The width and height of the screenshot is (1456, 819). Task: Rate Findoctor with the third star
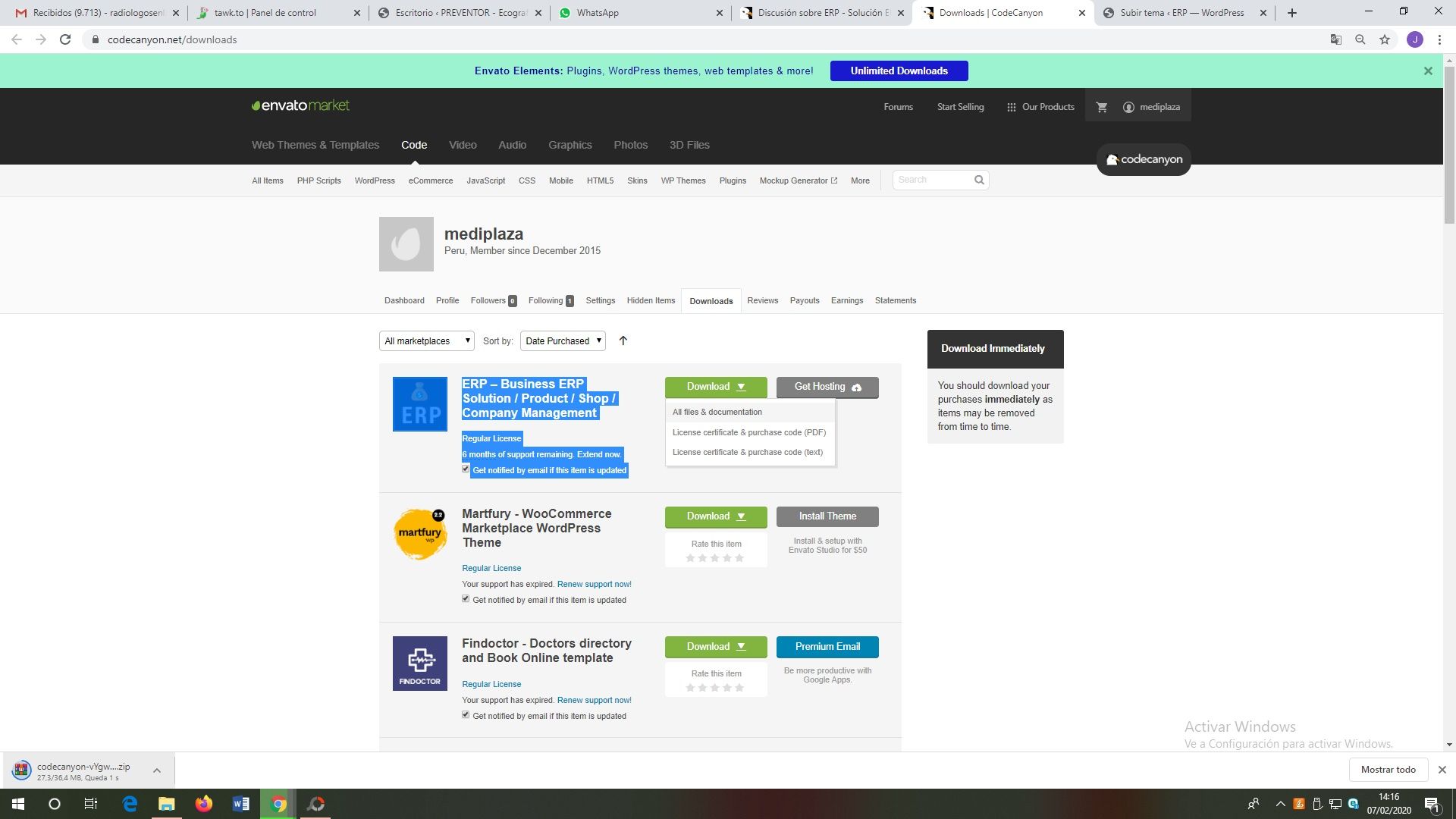(714, 688)
